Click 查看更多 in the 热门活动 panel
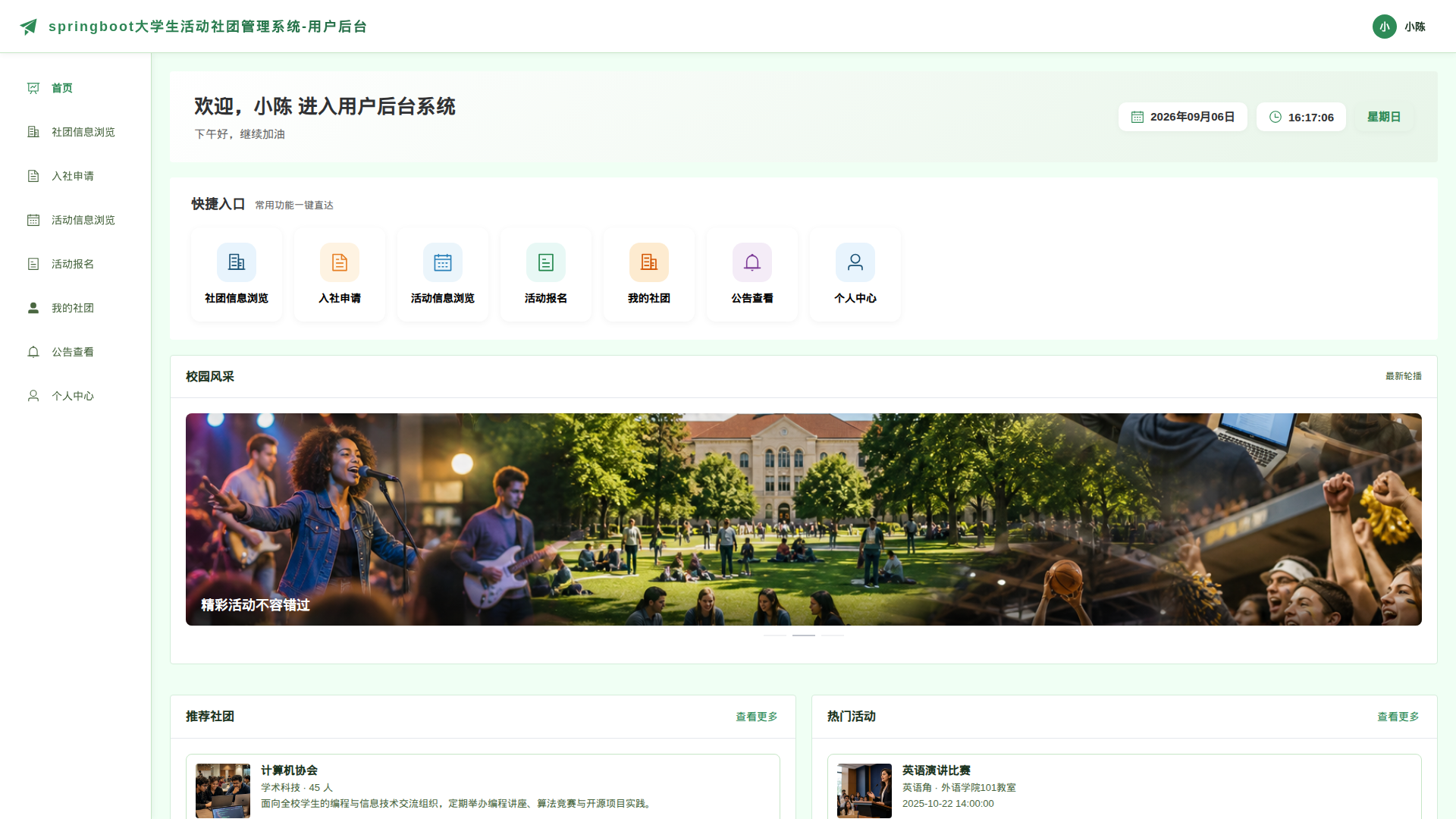The width and height of the screenshot is (1456, 819). click(x=1398, y=717)
